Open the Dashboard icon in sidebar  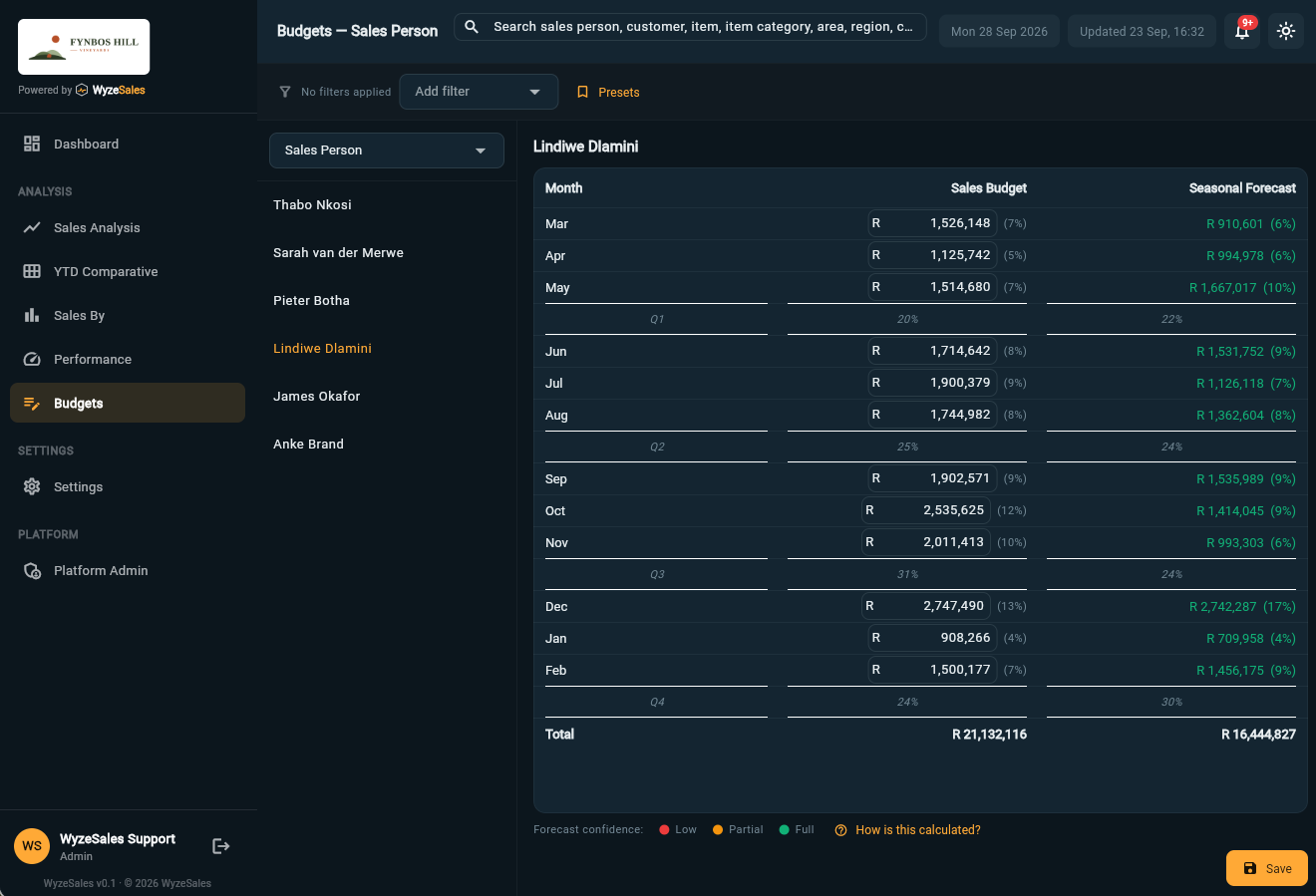pyautogui.click(x=32, y=144)
